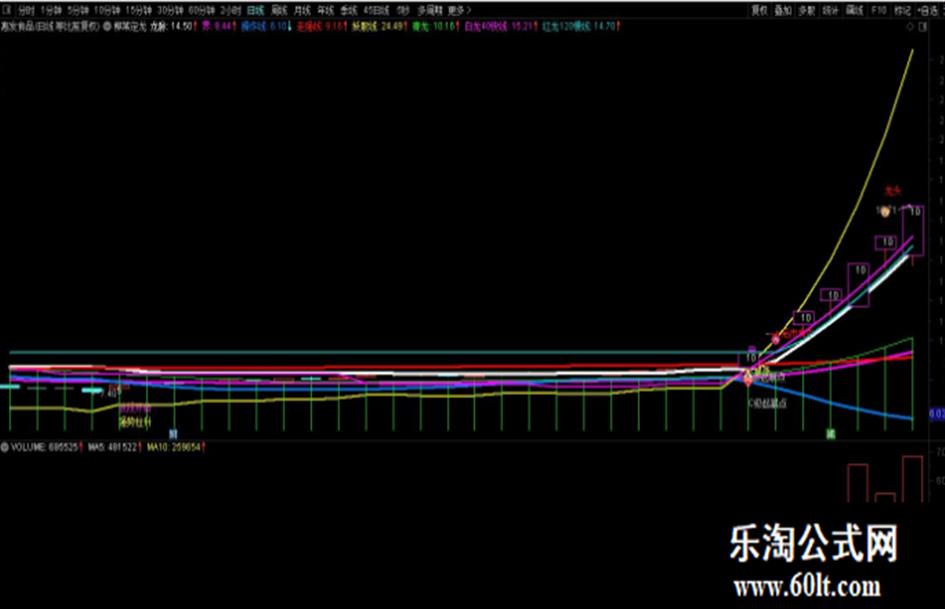The height and width of the screenshot is (609, 945).
Task: Select the 45日线 period tab
Action: [376, 10]
